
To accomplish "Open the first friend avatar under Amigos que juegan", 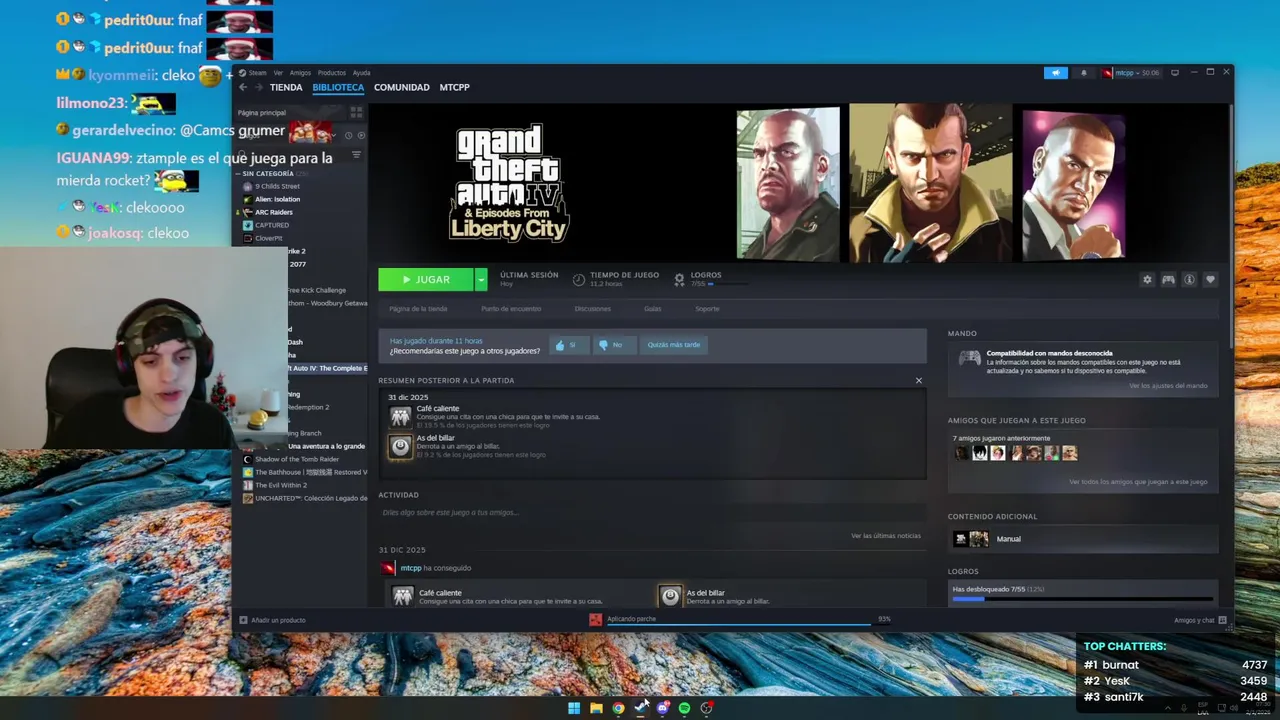I will coord(962,453).
